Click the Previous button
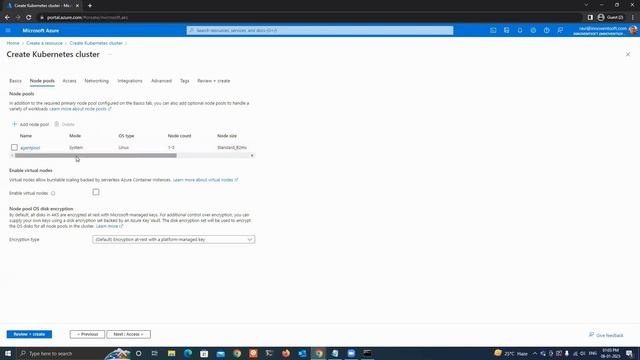The height and width of the screenshot is (360, 640). [x=87, y=334]
